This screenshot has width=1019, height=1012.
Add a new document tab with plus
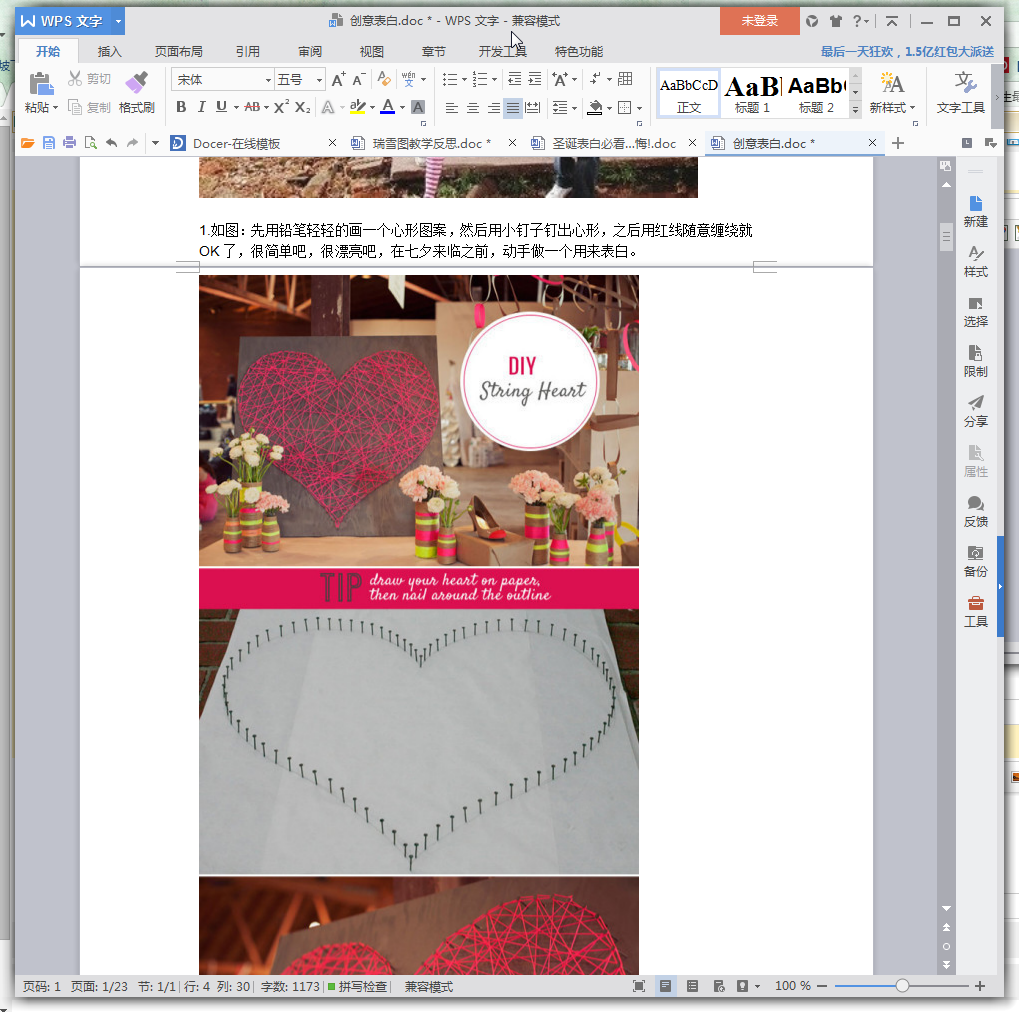click(897, 143)
